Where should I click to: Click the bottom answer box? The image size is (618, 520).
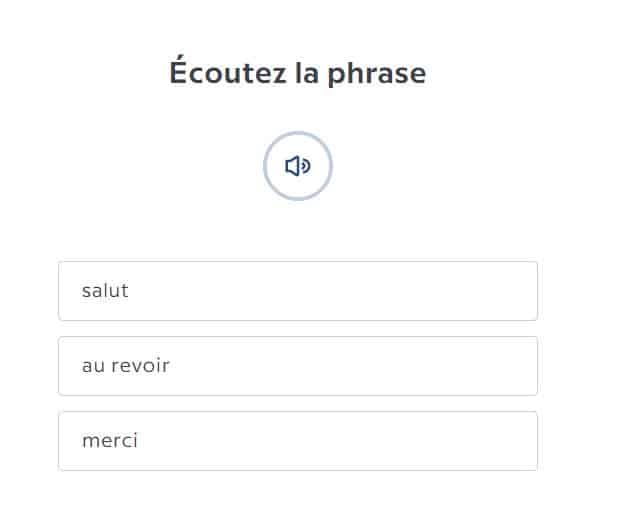tap(297, 441)
